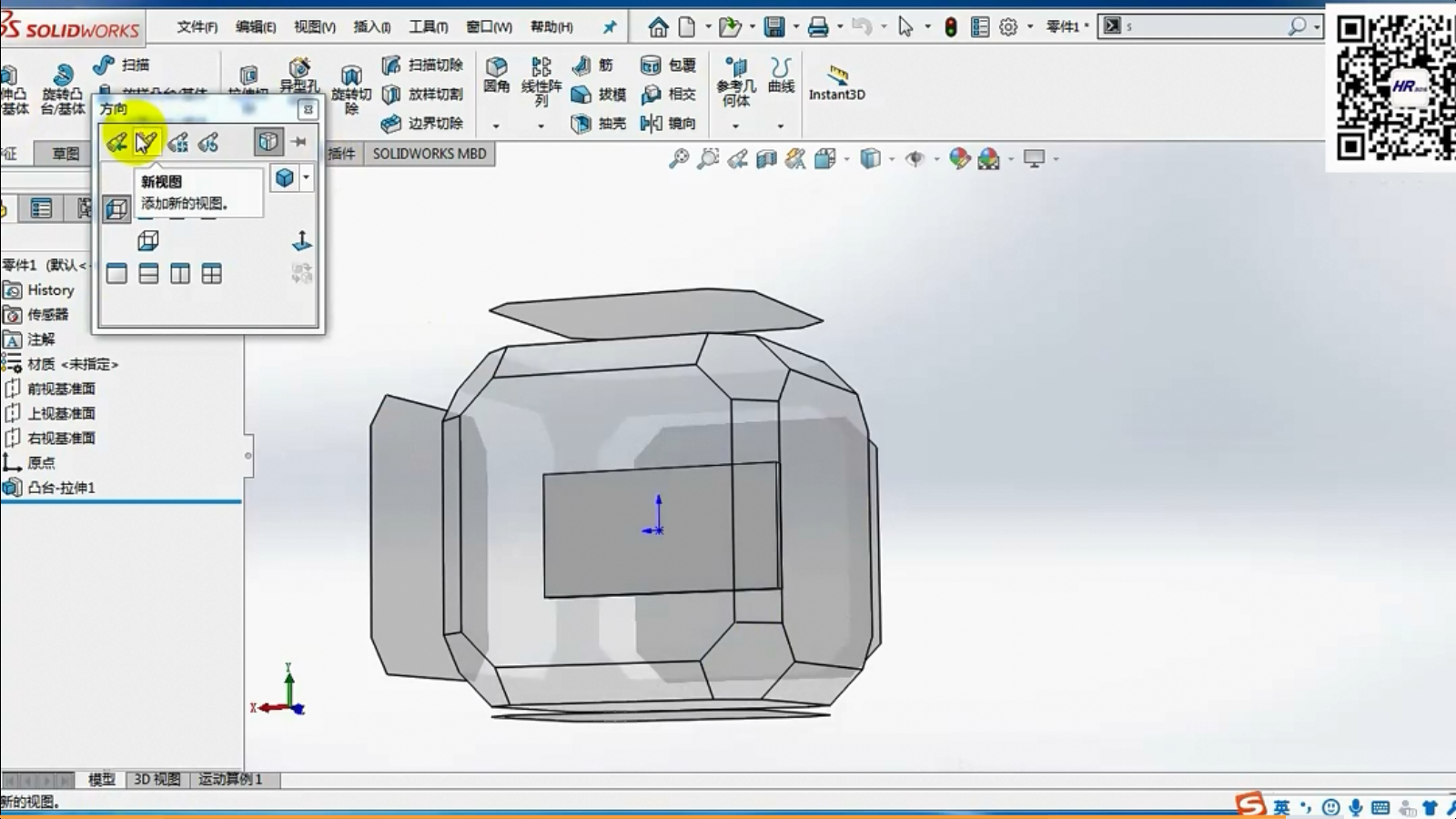Open the 工具(T) menu
This screenshot has height=819, width=1456.
click(x=428, y=27)
